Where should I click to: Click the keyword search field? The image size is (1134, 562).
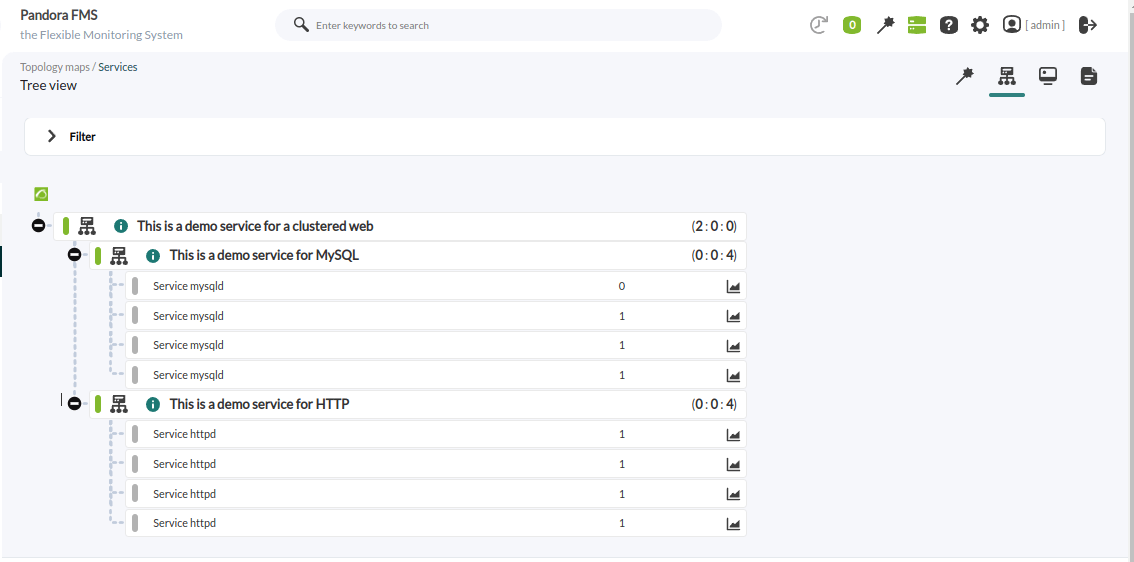510,25
